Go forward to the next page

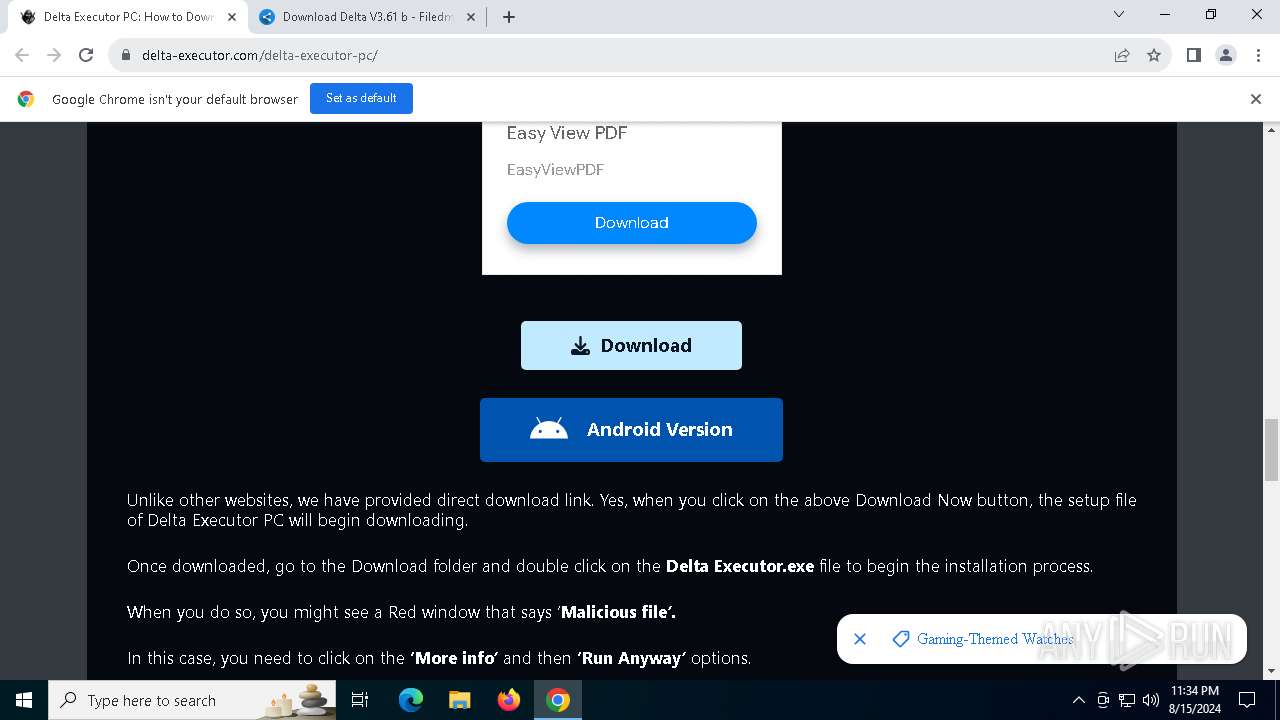(x=54, y=55)
